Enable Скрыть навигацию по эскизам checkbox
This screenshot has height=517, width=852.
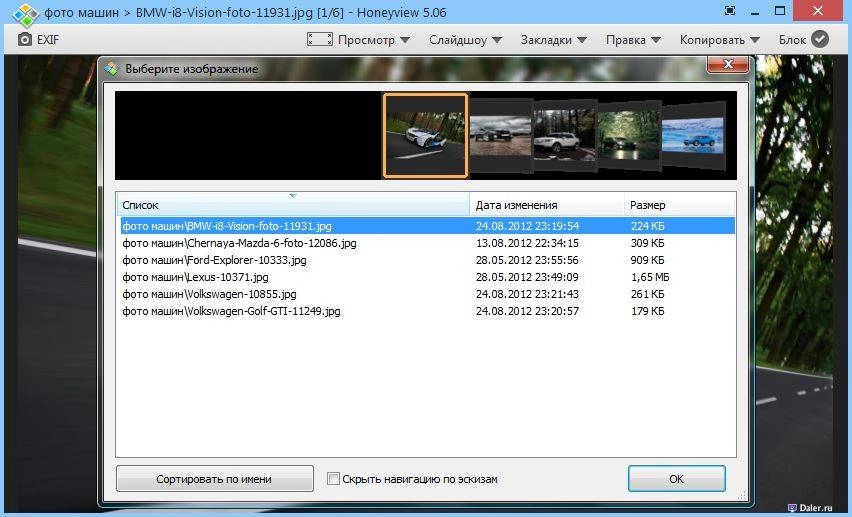coord(333,479)
